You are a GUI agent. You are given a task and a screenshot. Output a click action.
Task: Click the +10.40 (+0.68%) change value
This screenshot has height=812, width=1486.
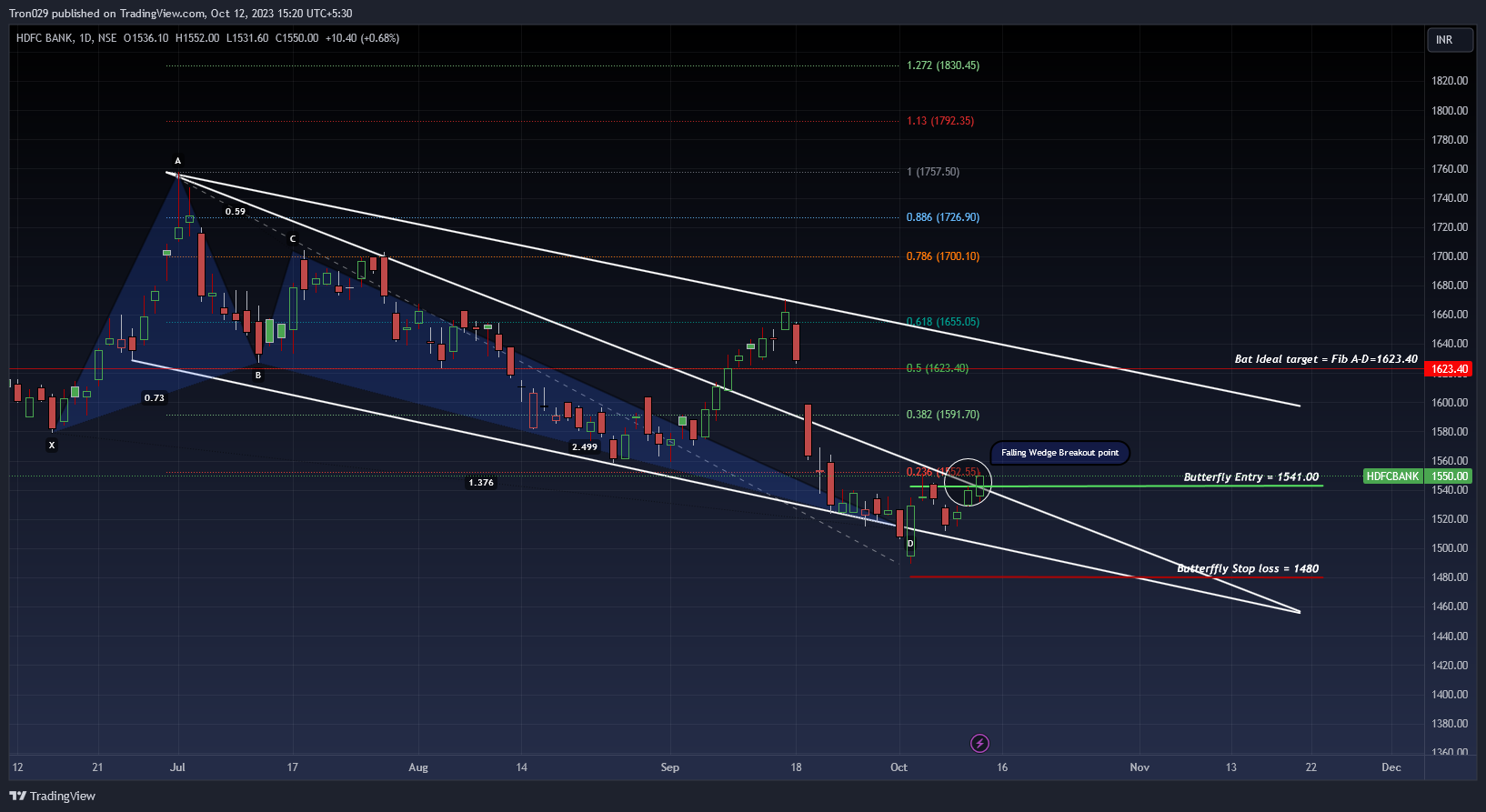(362, 38)
